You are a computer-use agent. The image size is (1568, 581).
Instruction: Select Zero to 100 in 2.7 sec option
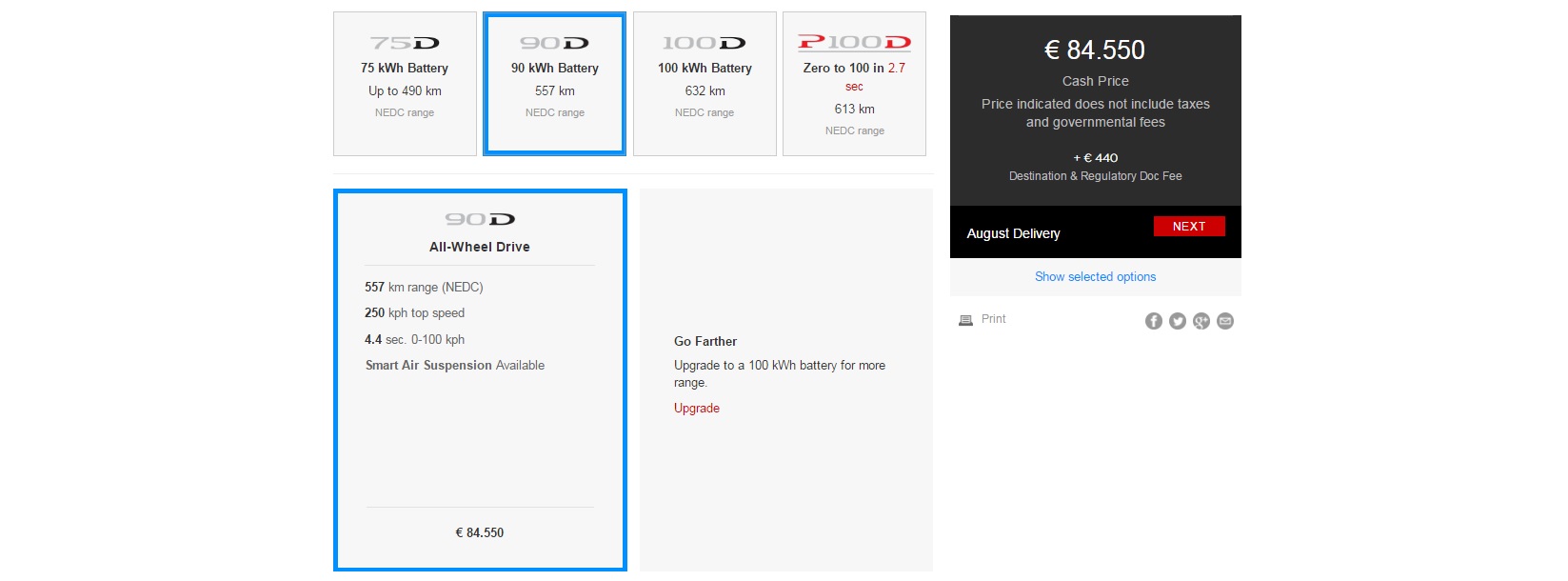pos(854,84)
